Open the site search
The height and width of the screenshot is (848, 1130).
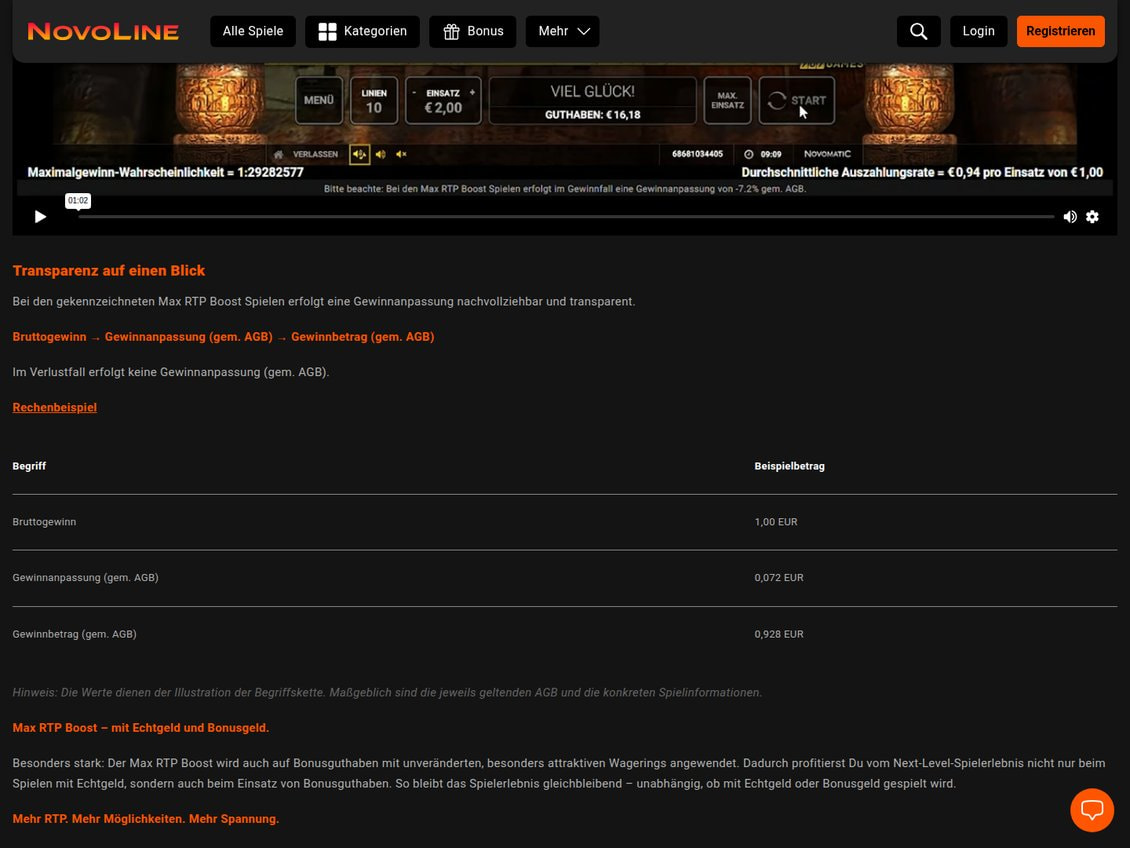click(x=919, y=32)
